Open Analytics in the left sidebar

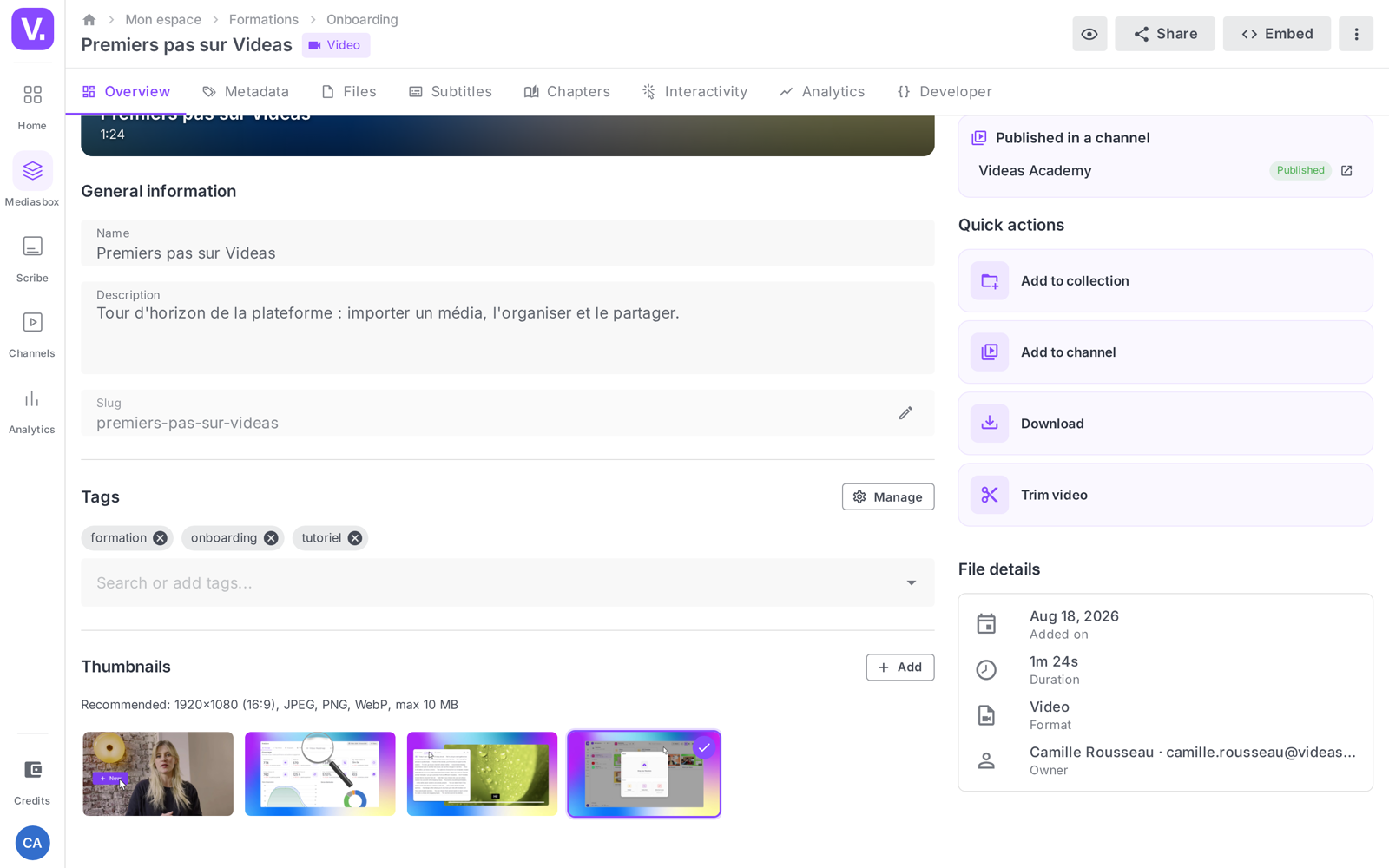[32, 411]
